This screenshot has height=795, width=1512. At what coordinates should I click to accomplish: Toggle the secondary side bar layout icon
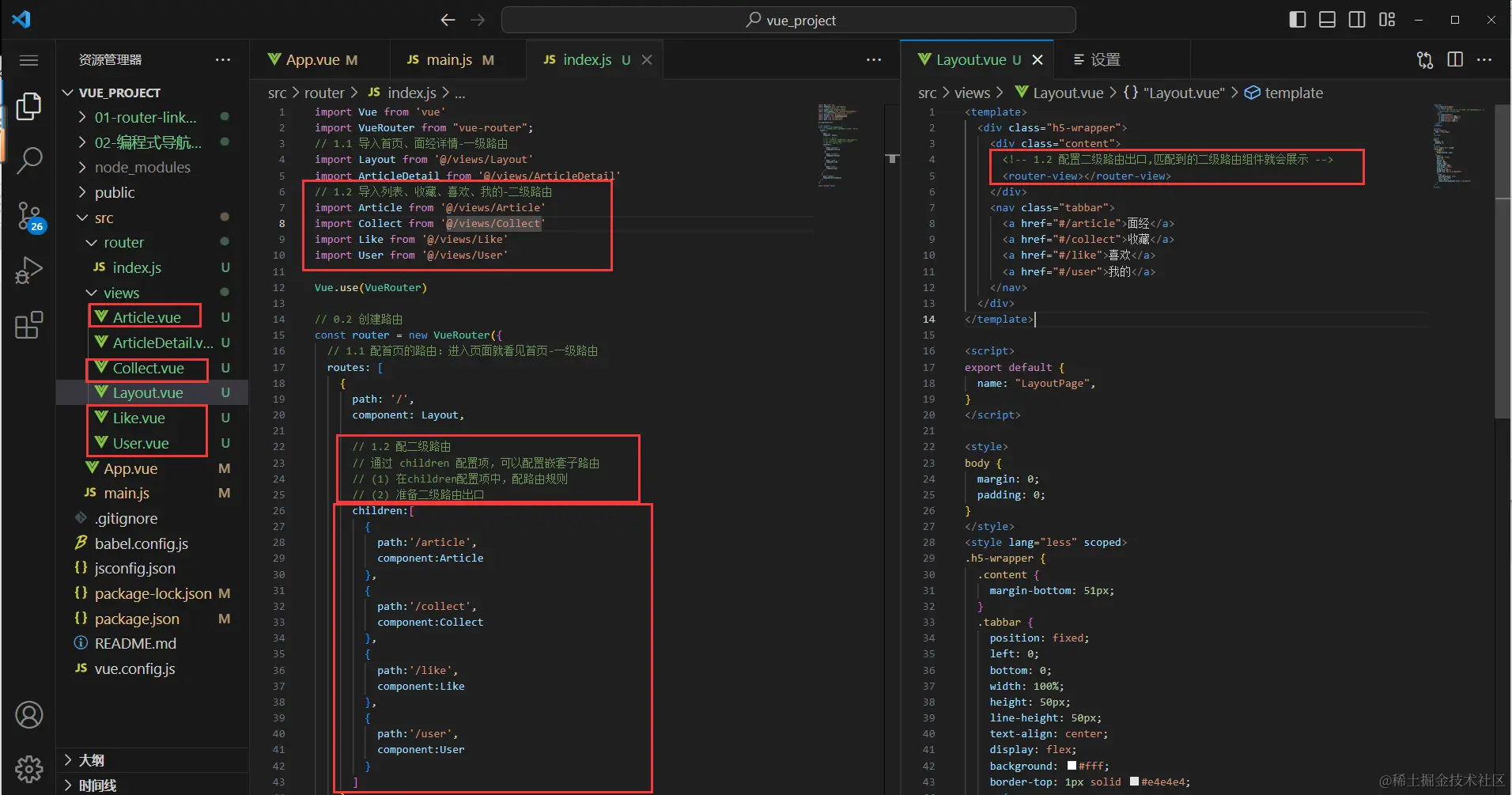pos(1357,20)
